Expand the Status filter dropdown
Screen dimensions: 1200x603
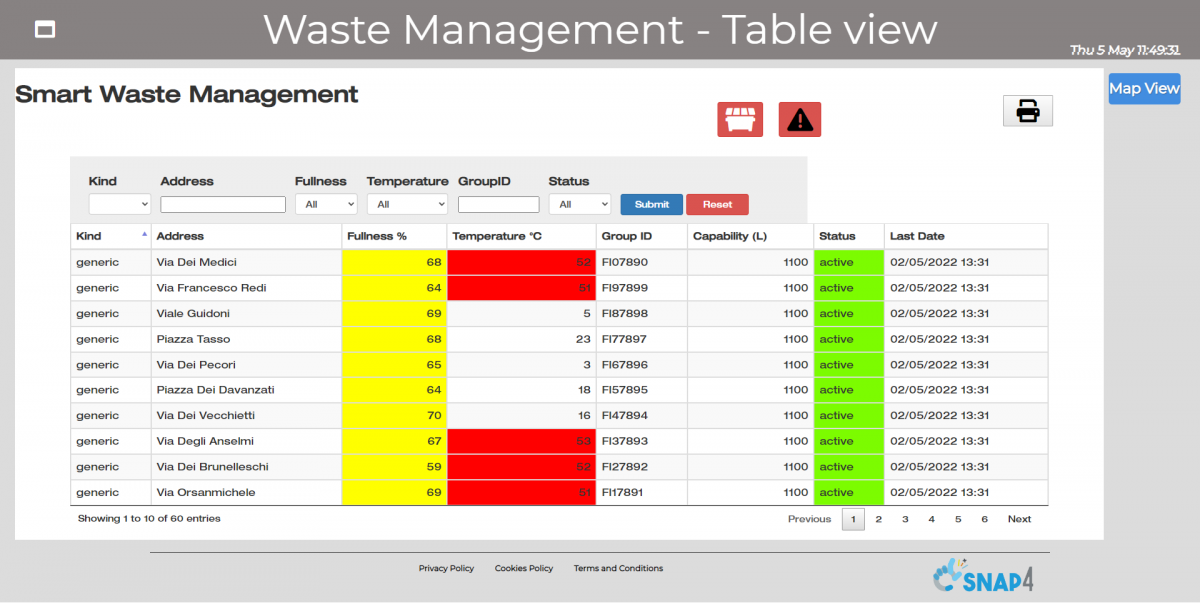[x=579, y=204]
